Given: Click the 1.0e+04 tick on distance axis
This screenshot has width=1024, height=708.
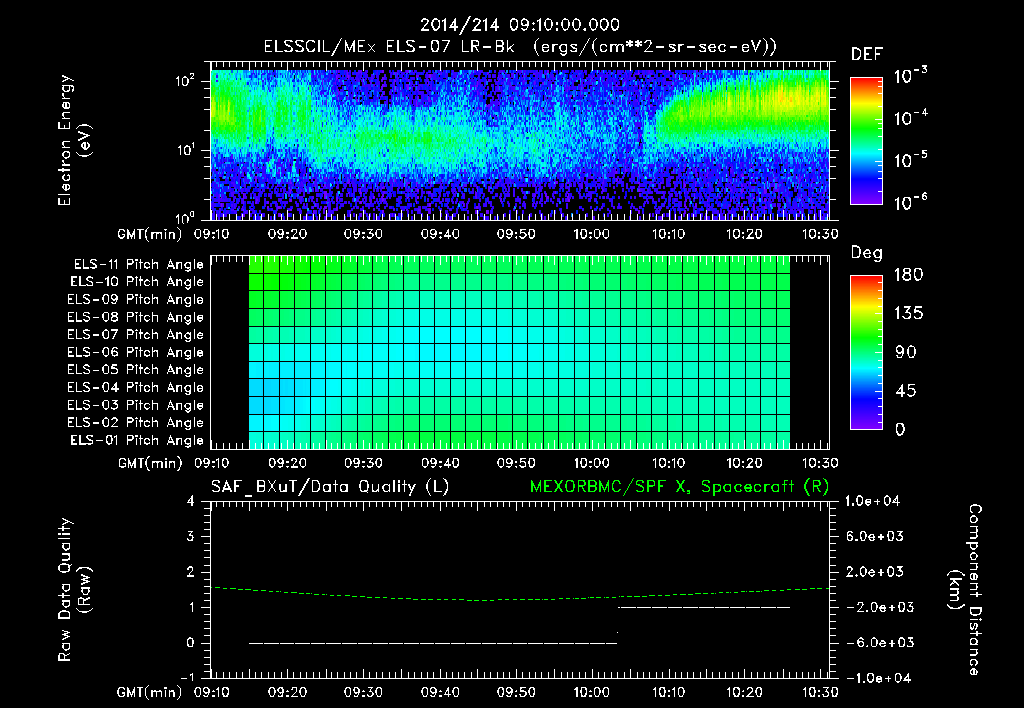Looking at the screenshot, I should click(872, 502).
